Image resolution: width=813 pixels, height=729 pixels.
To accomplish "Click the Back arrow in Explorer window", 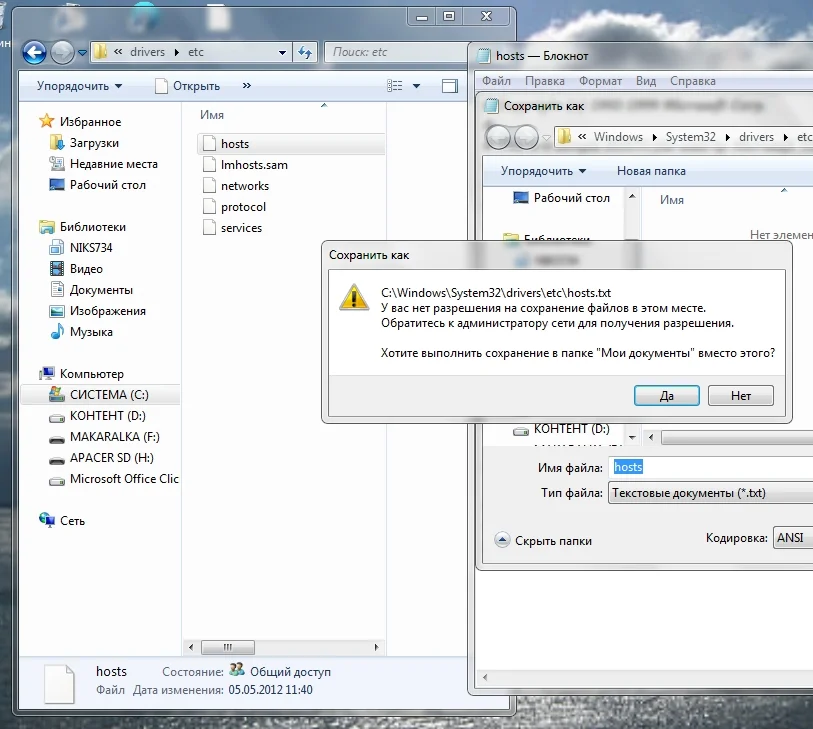I will click(x=34, y=52).
